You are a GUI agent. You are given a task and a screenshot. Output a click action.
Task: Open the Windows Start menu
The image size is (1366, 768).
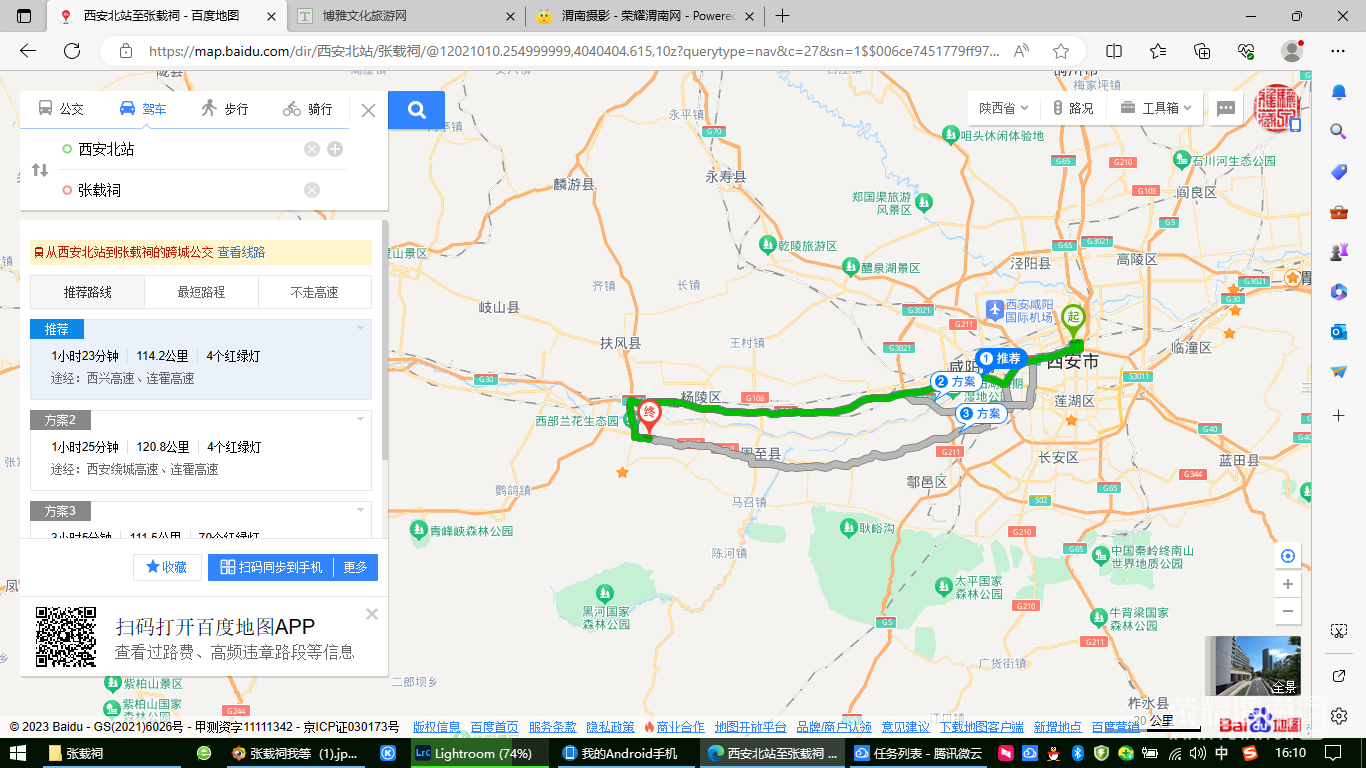pos(18,753)
